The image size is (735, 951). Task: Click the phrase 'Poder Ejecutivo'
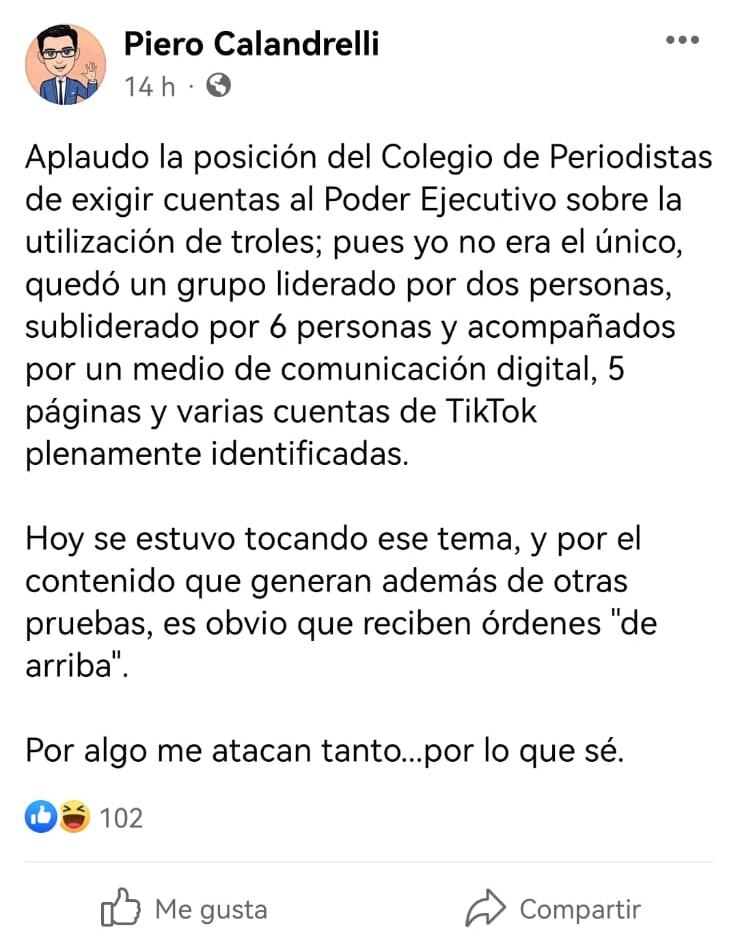[x=440, y=200]
